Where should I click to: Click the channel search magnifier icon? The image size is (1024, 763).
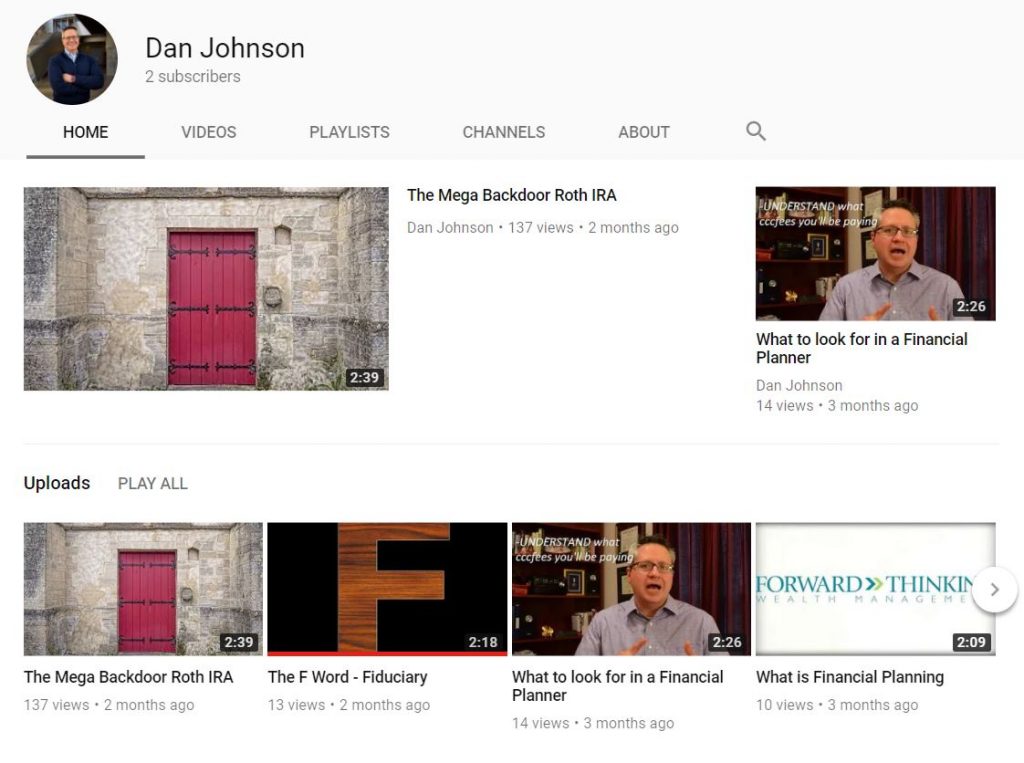click(x=756, y=131)
